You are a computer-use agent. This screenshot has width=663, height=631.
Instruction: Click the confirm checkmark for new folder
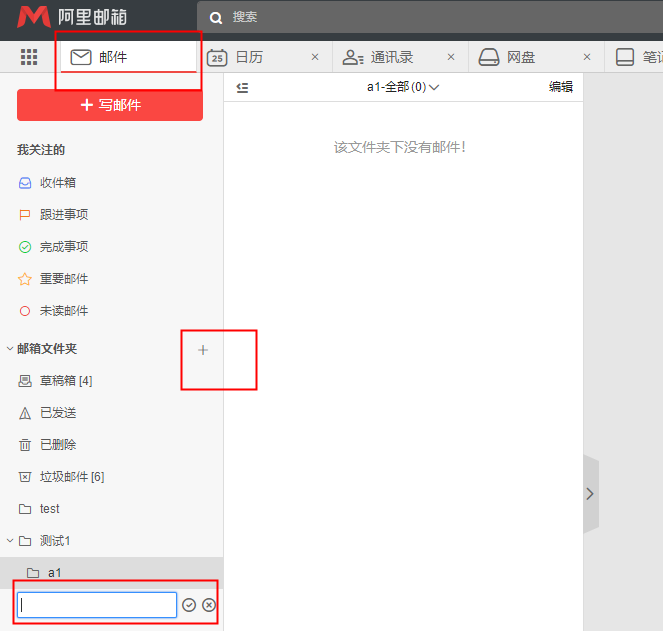189,605
